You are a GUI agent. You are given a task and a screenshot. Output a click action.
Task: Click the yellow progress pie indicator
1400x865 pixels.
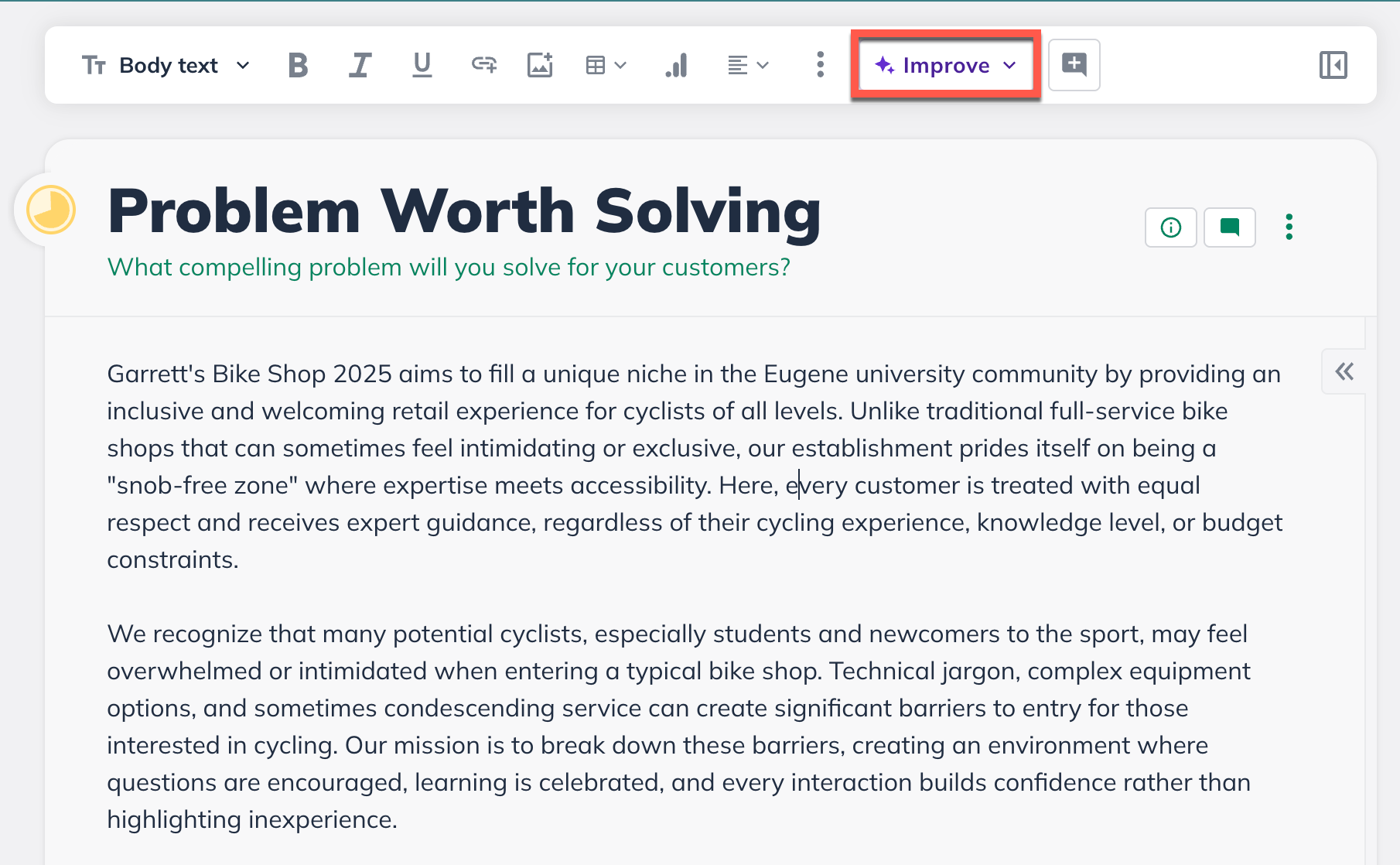point(51,208)
